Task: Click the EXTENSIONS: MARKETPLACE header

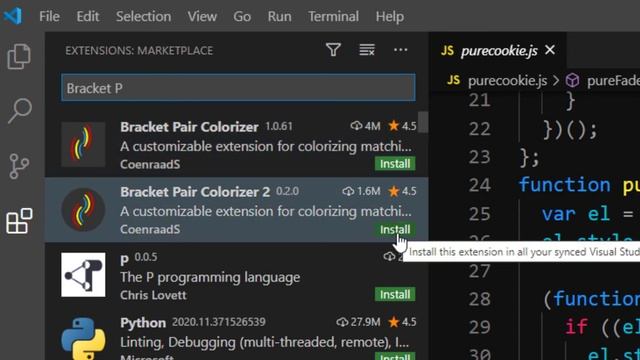Action: [139, 50]
